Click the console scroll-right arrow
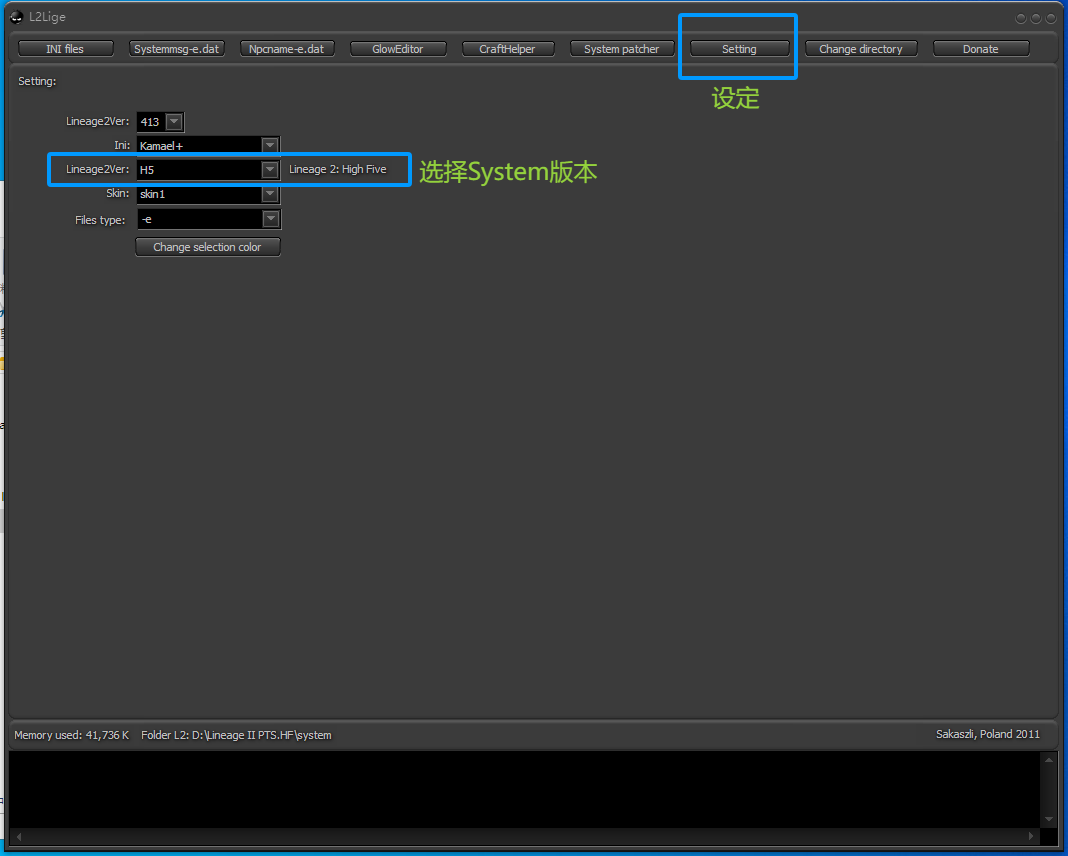This screenshot has height=856, width=1068. (x=1031, y=836)
